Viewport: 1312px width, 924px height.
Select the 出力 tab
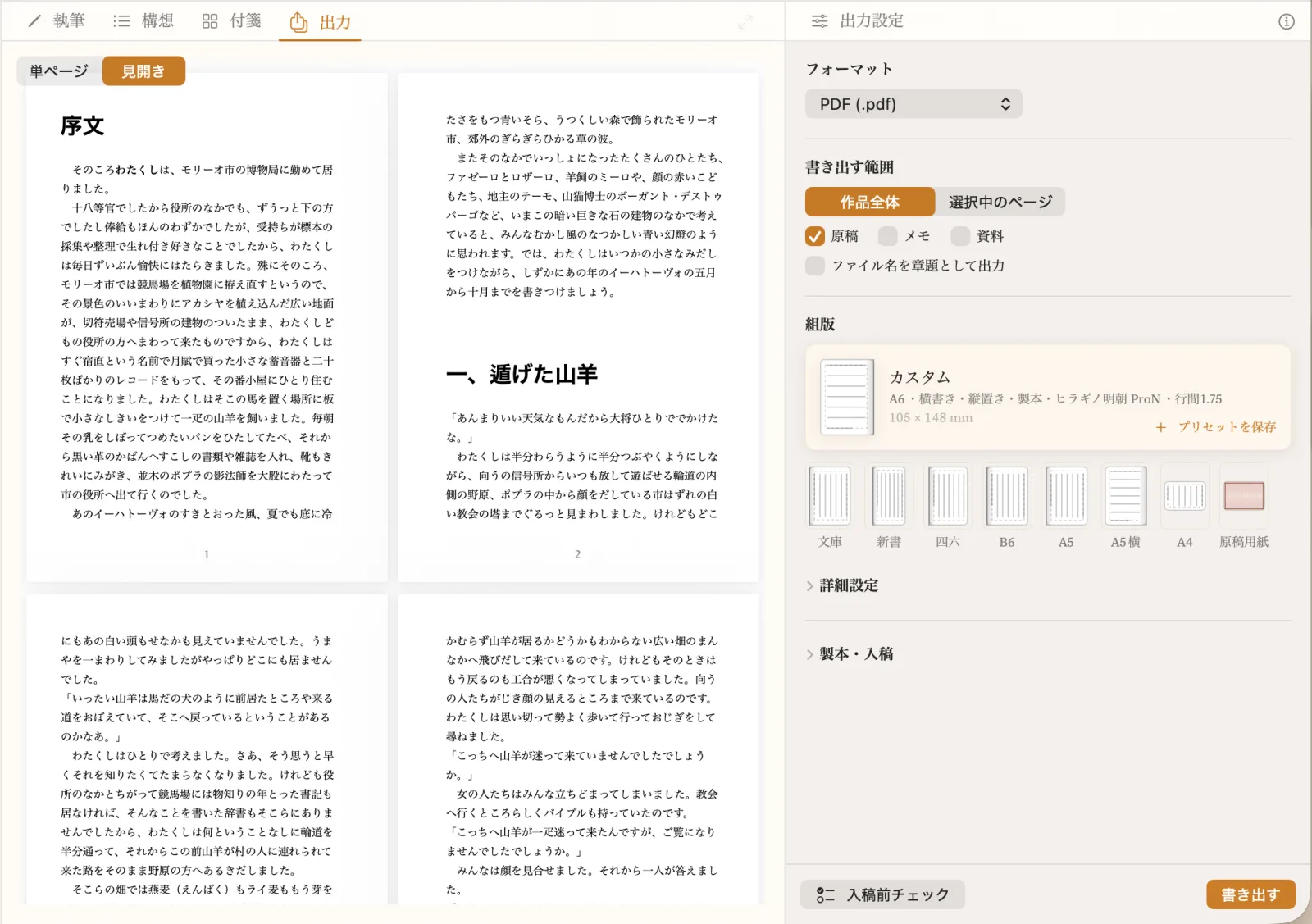[x=321, y=22]
